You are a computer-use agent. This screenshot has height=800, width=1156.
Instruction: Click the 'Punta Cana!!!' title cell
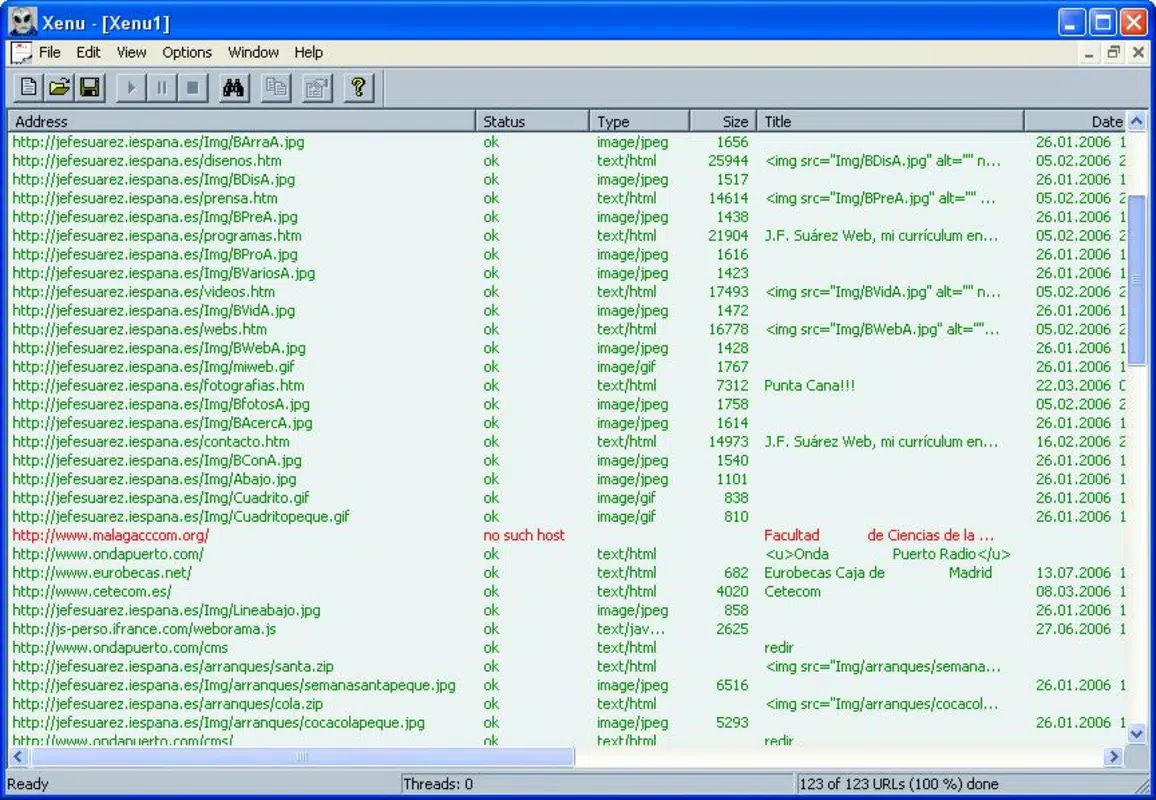(809, 386)
